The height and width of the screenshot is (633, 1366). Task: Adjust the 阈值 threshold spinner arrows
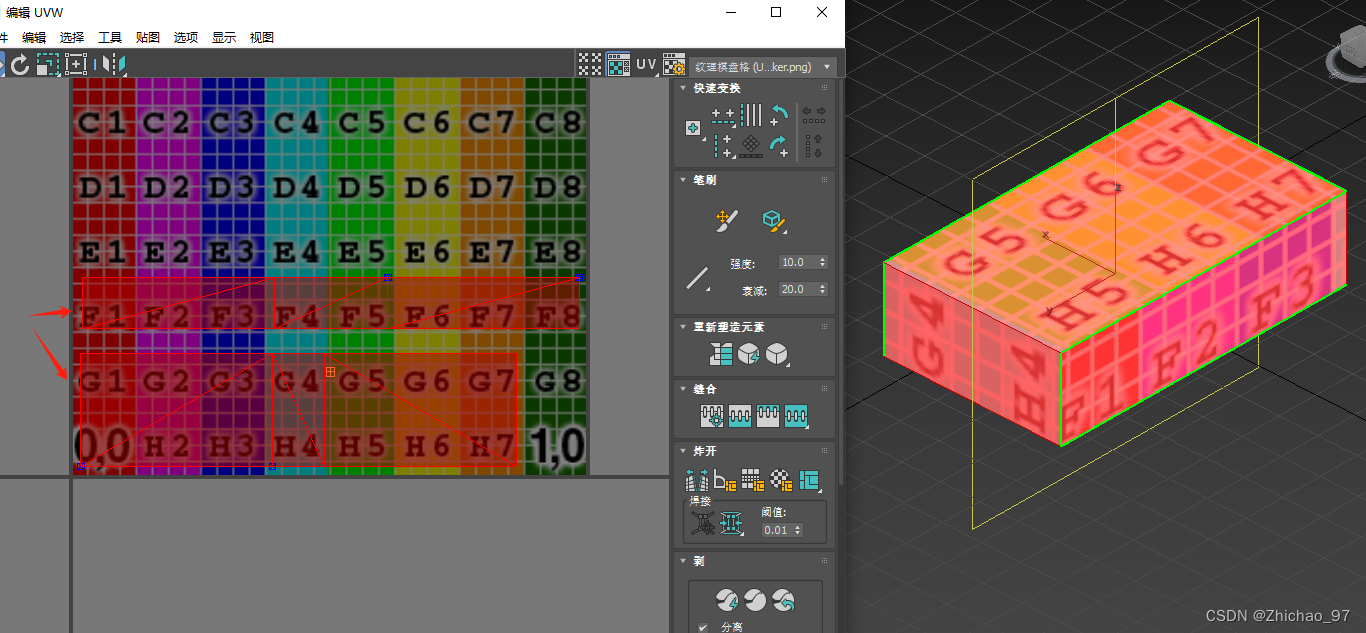[x=798, y=530]
